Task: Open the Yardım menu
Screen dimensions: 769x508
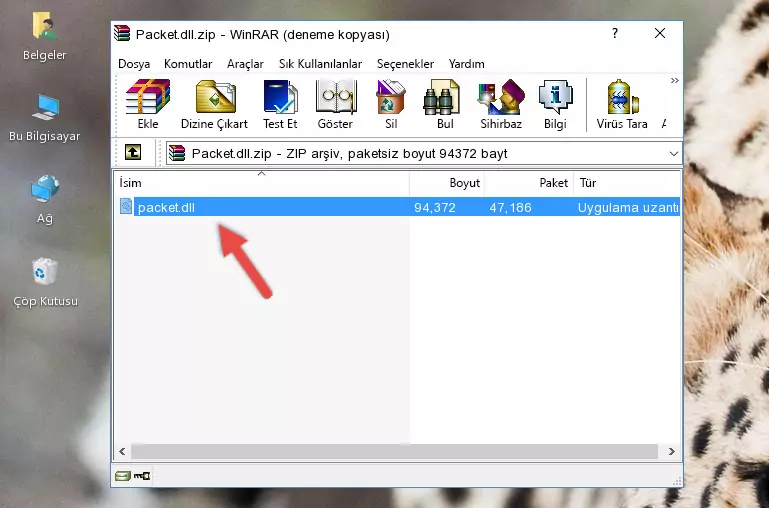Action: tap(466, 64)
